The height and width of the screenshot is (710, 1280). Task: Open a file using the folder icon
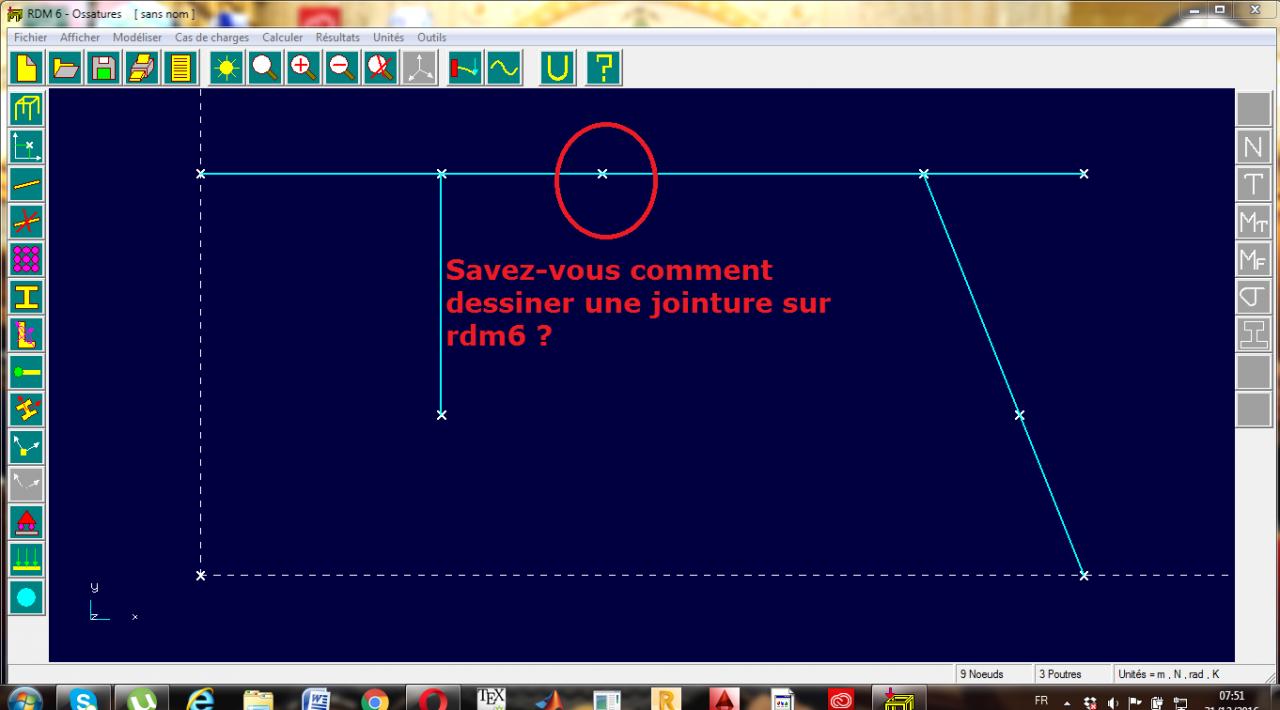(x=66, y=68)
